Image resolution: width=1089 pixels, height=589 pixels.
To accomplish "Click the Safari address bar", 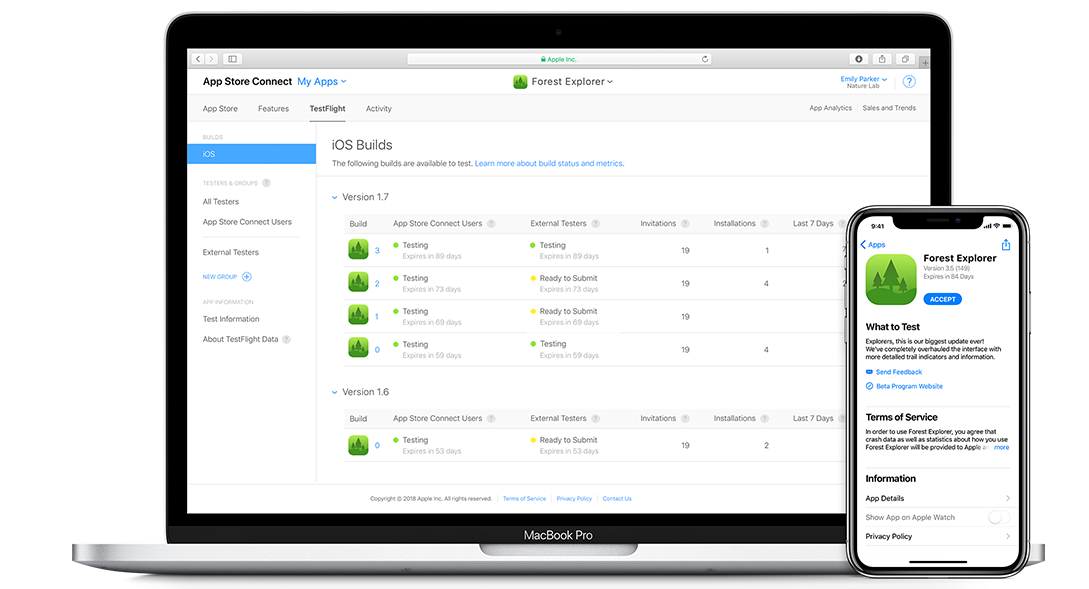I will (558, 59).
